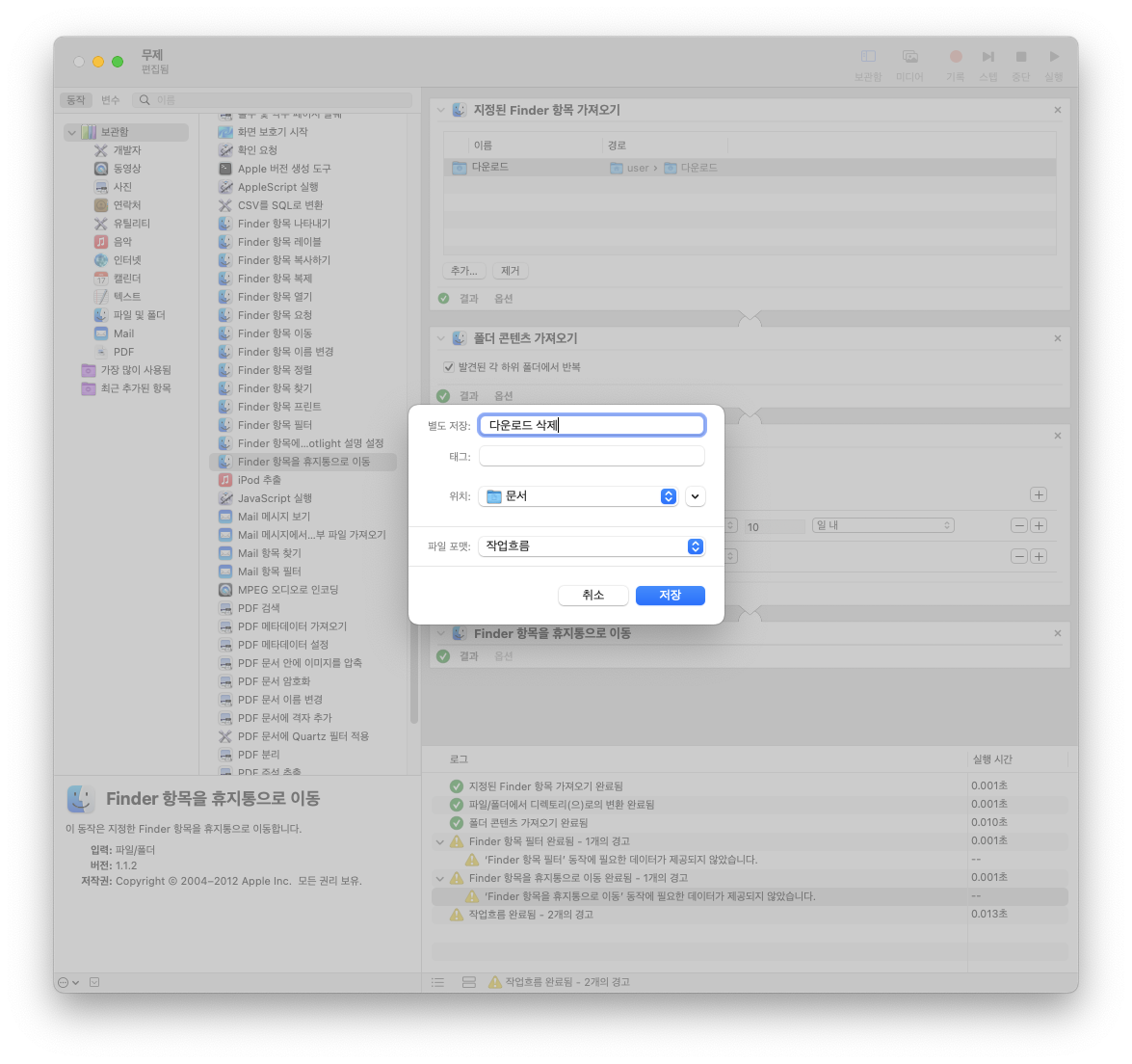Open the 파일 포맷 dropdown showing 작업흐름
Image resolution: width=1132 pixels, height=1064 pixels.
coord(592,546)
